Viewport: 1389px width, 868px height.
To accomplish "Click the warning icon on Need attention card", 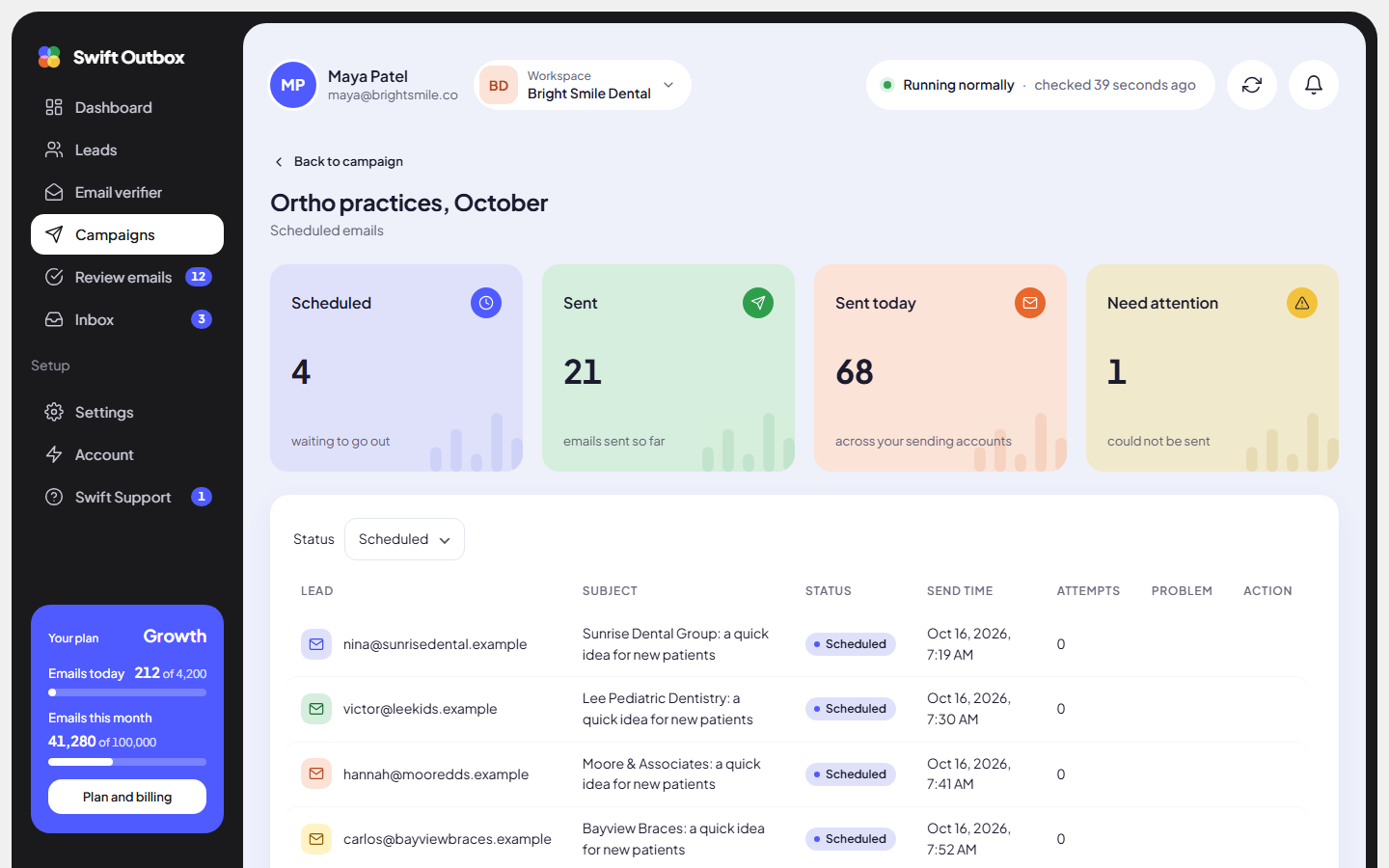I will [x=1302, y=303].
